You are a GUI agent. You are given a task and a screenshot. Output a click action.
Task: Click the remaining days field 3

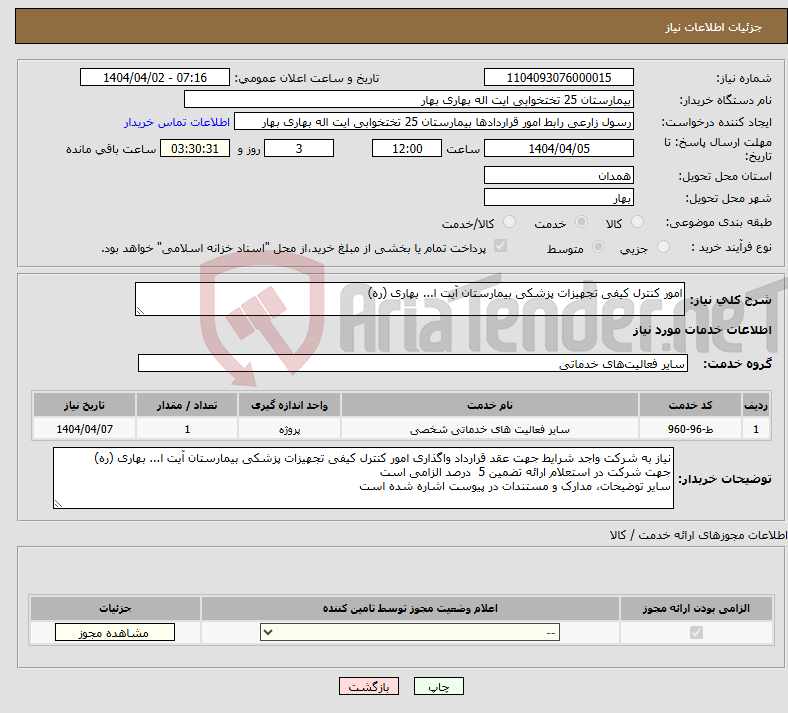coord(299,149)
